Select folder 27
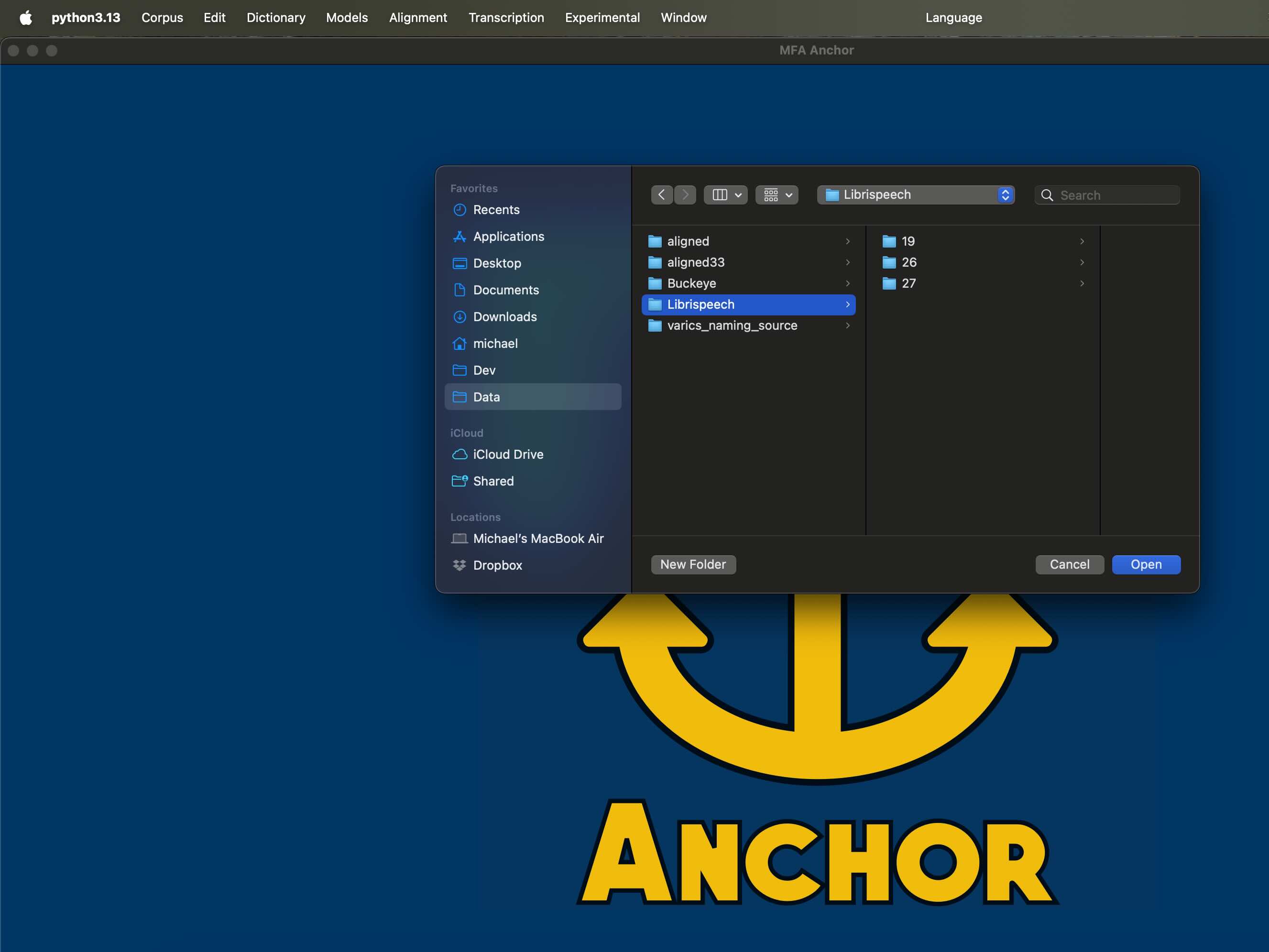This screenshot has height=952, width=1269. (x=983, y=283)
